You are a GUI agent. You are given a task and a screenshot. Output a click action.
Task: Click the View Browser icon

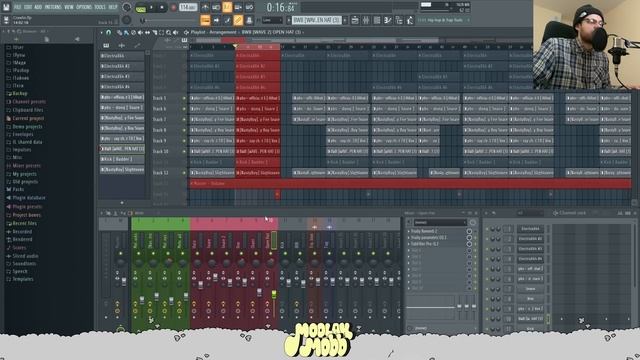[399, 20]
